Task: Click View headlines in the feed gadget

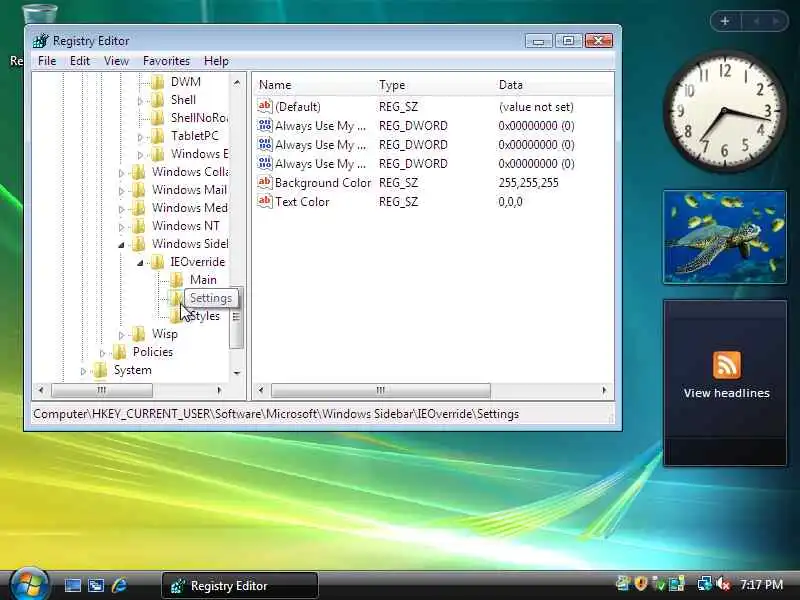Action: click(727, 393)
